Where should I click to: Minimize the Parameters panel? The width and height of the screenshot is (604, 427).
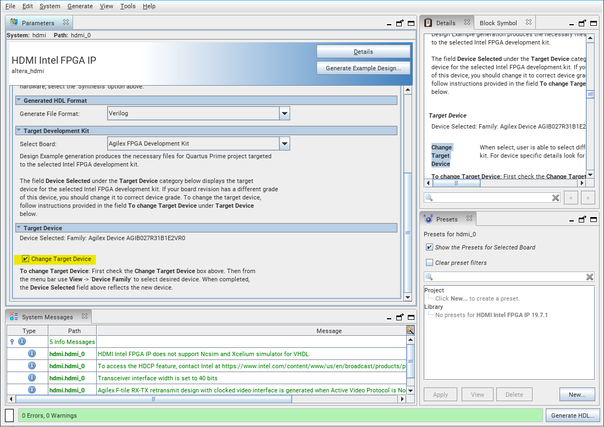coord(389,24)
